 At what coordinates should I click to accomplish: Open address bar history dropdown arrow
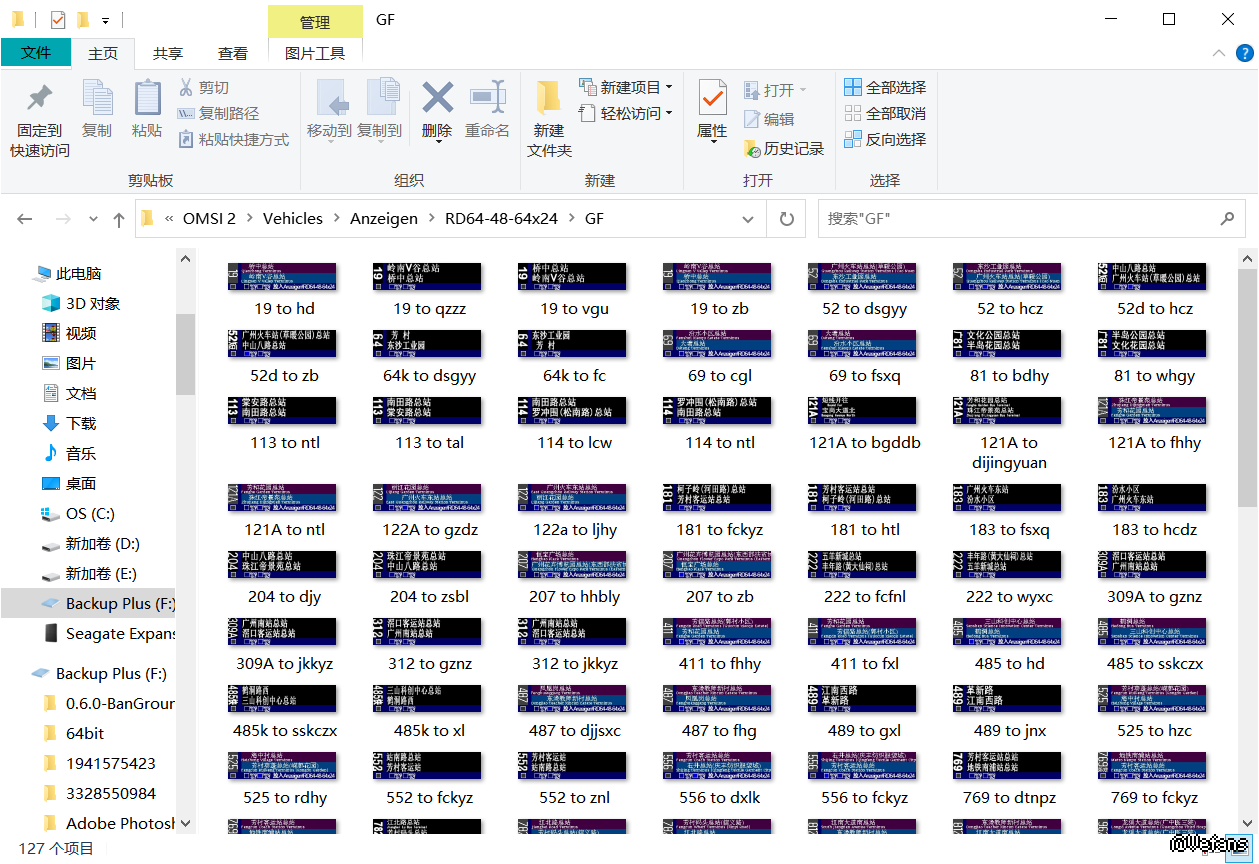(748, 219)
